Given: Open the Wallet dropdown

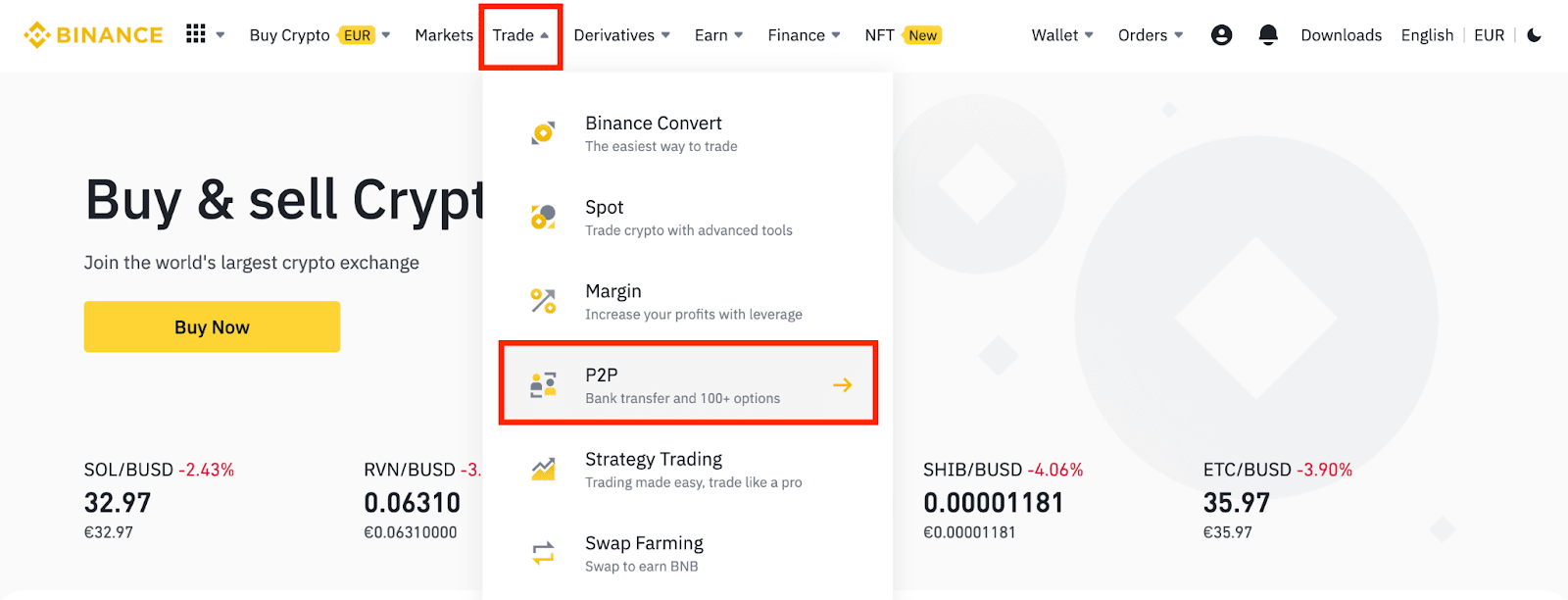Looking at the screenshot, I should 1060,33.
